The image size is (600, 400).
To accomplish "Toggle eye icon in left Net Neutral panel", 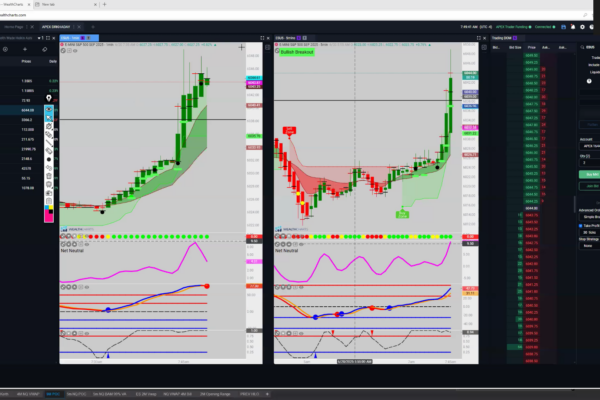I will pyautogui.click(x=87, y=244).
